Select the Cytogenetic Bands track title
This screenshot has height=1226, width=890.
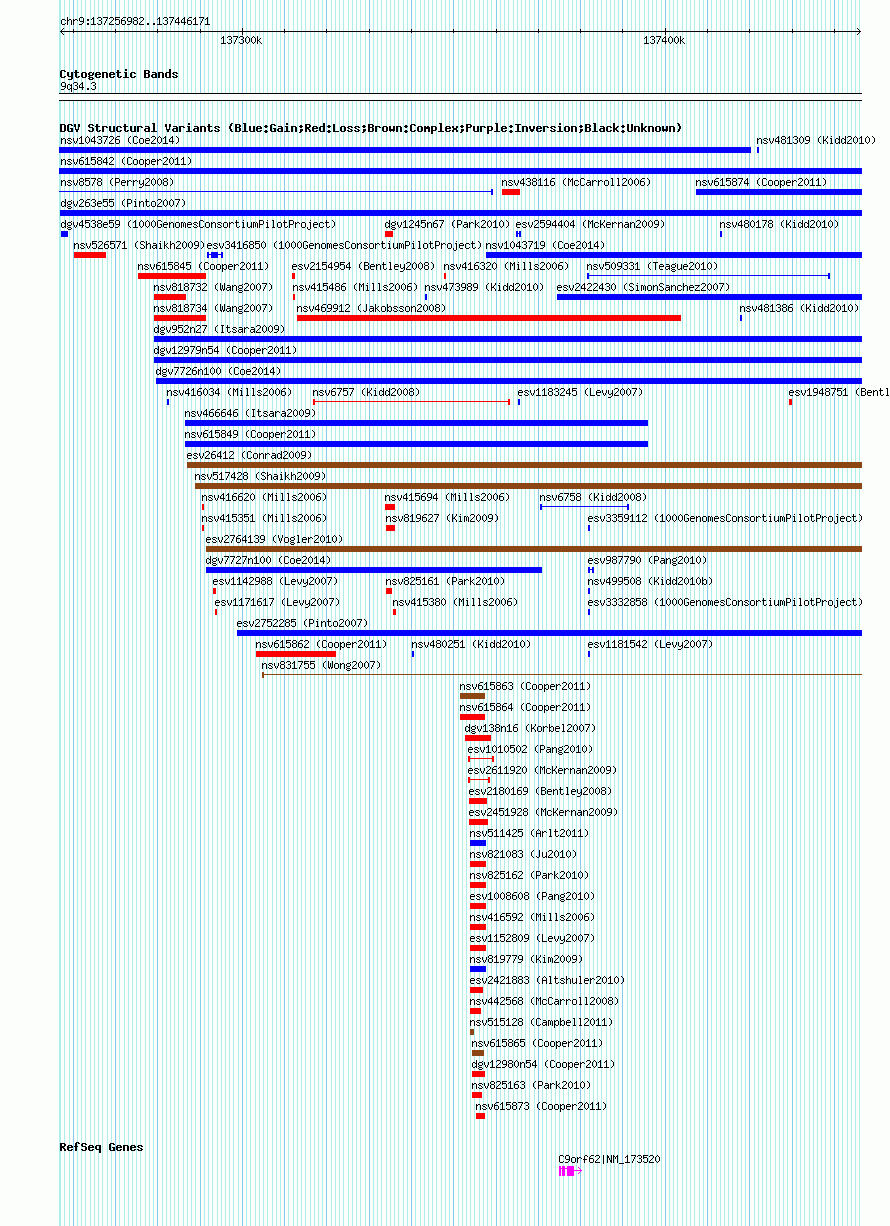pyautogui.click(x=119, y=74)
